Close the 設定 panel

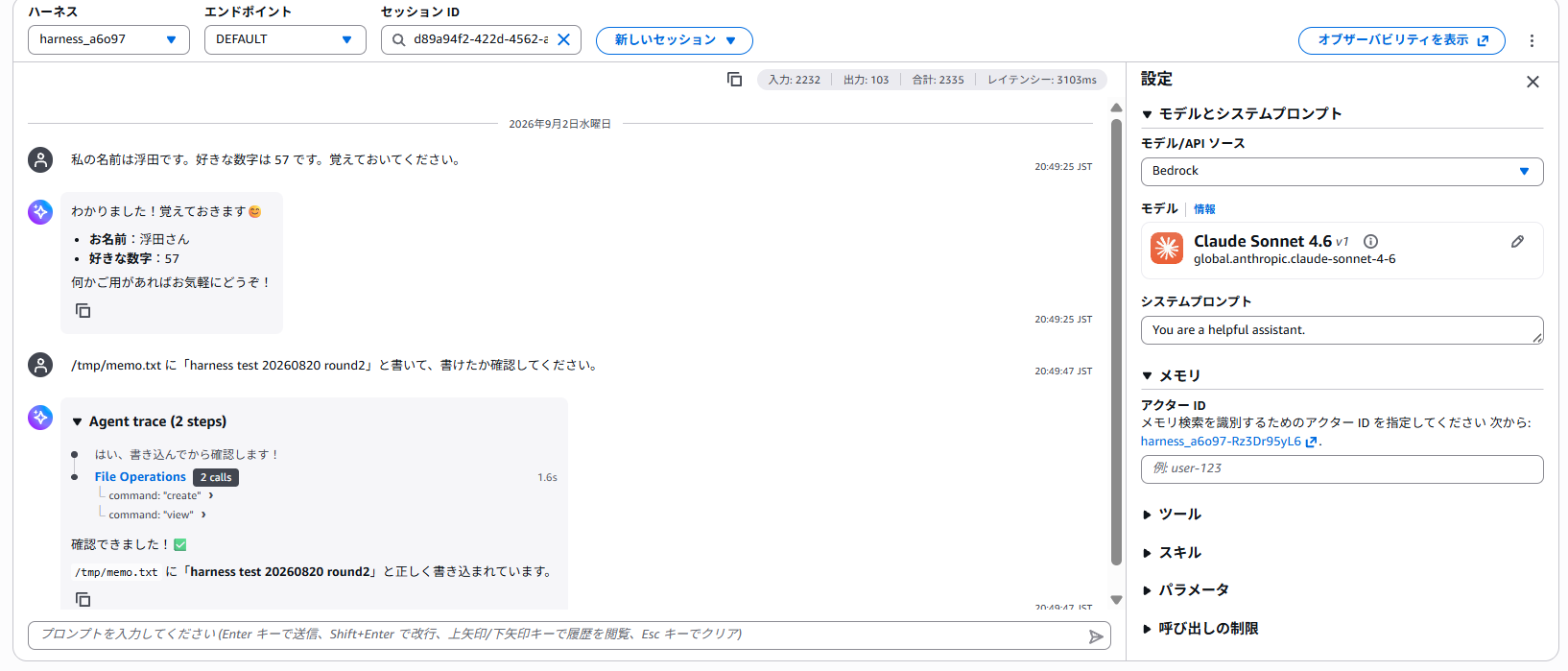pos(1532,82)
